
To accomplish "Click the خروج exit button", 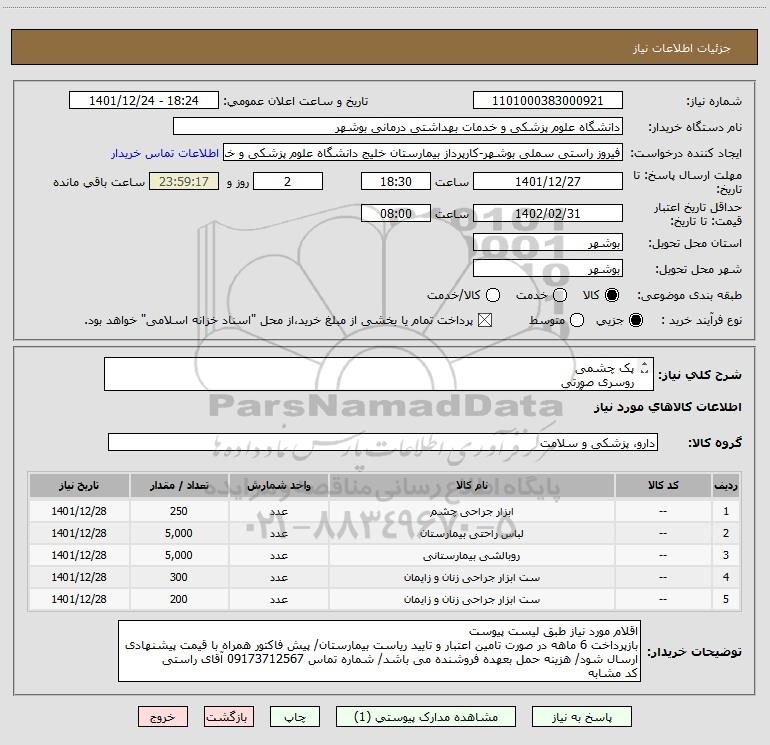I will click(163, 717).
